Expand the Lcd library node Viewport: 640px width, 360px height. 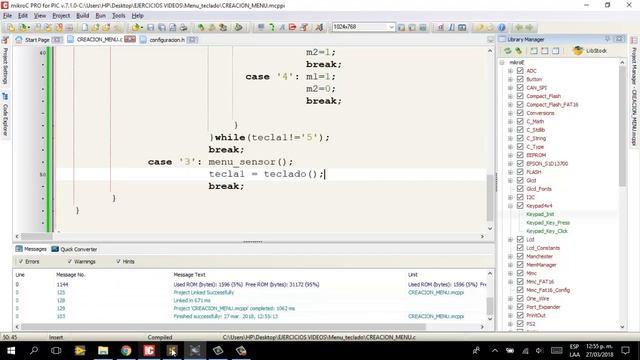(x=510, y=240)
